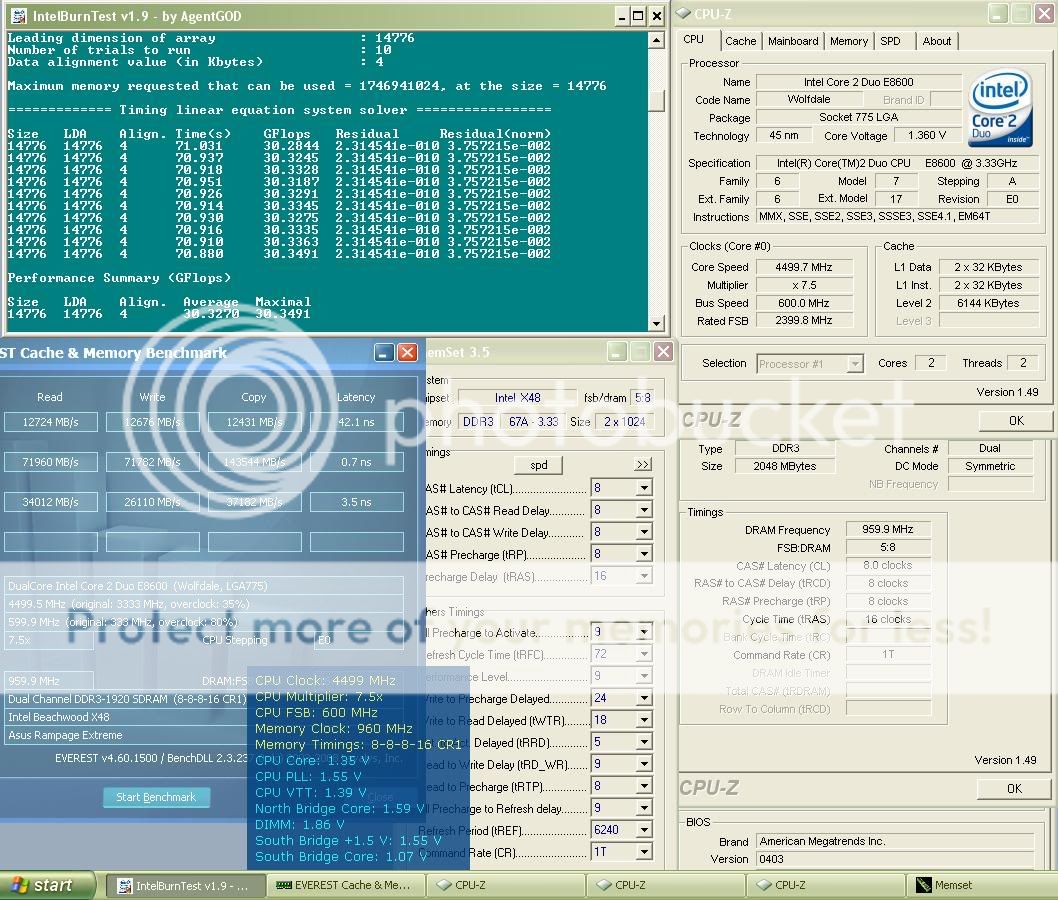Viewport: 1058px width, 900px height.
Task: Minimize the EVEREST benchmark window
Action: tap(384, 353)
